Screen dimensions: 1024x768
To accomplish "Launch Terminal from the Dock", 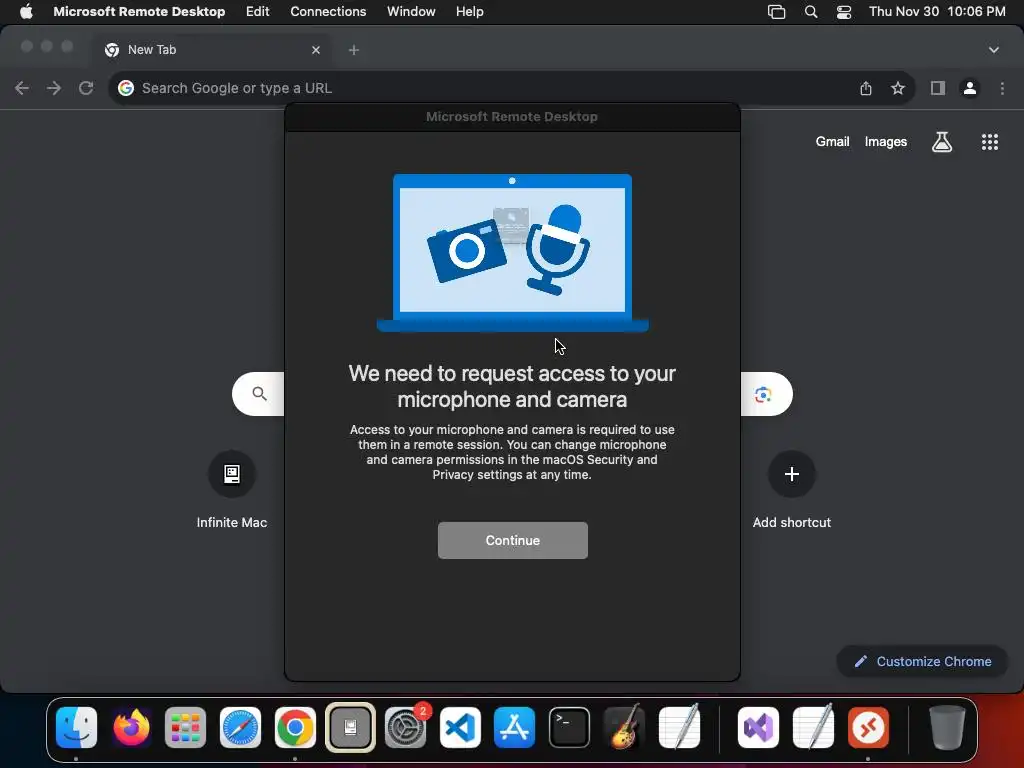I will click(569, 727).
